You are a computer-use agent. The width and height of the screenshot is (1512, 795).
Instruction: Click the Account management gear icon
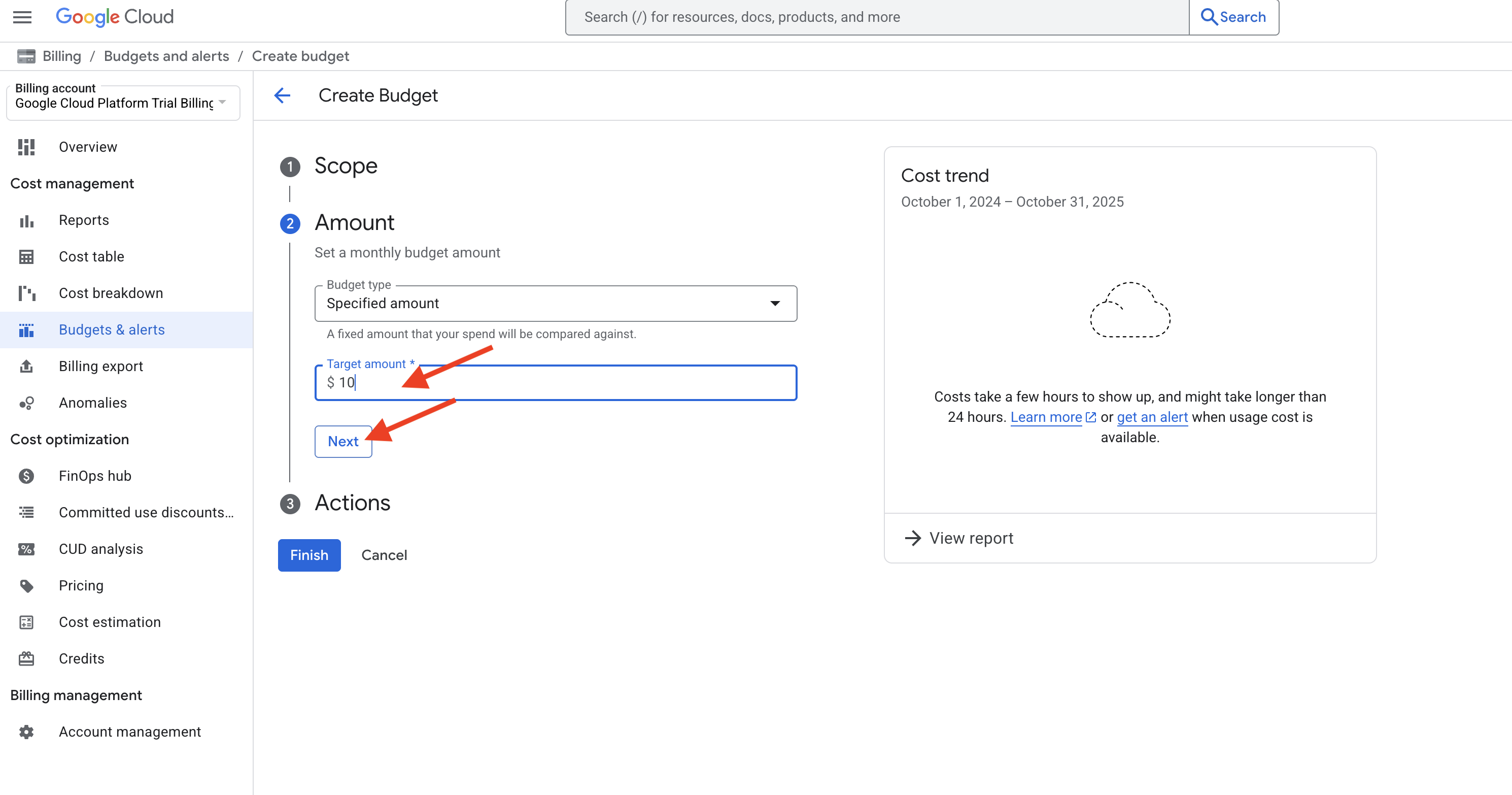[26, 732]
